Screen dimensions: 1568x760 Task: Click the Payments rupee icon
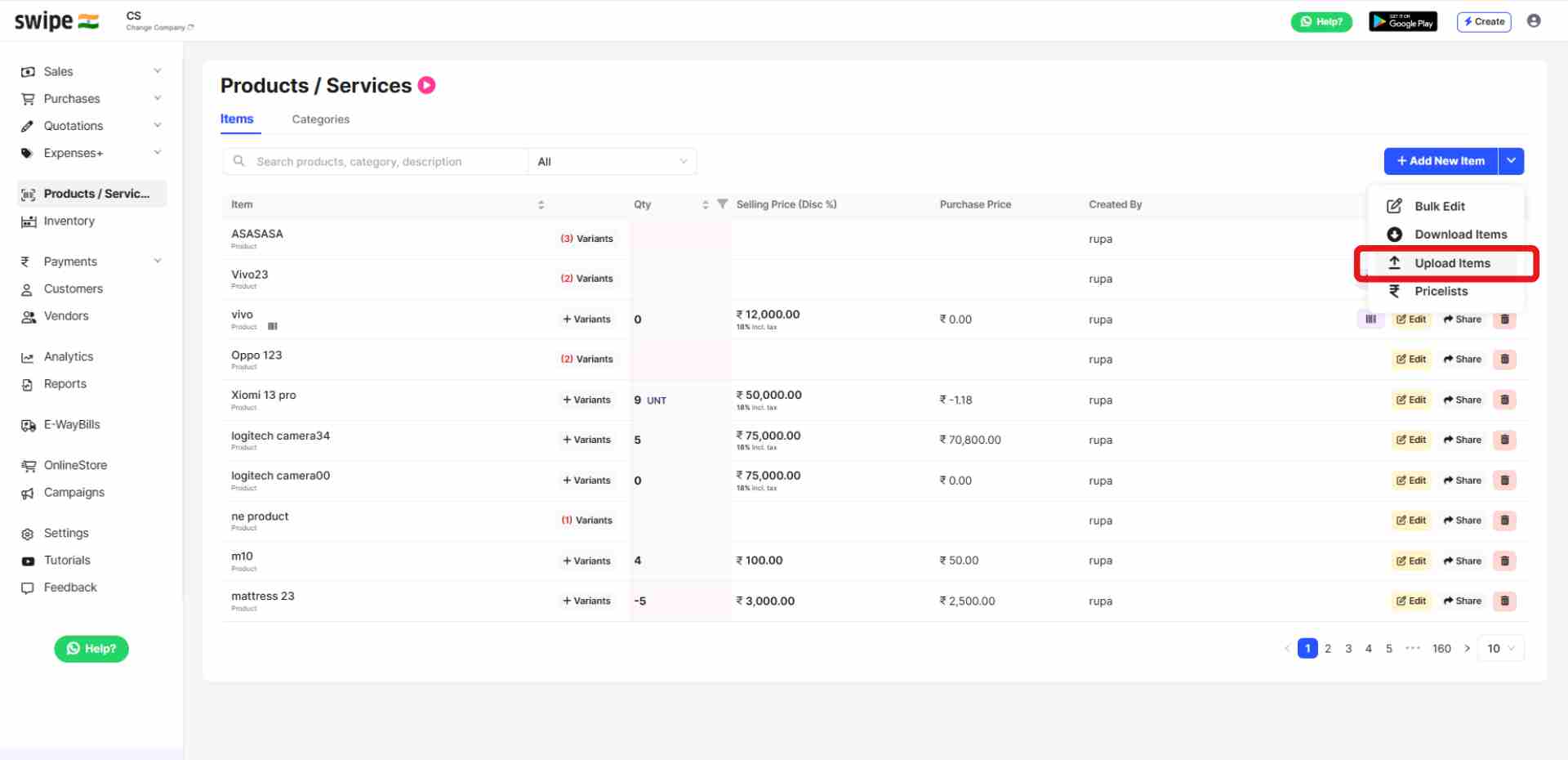tap(25, 262)
